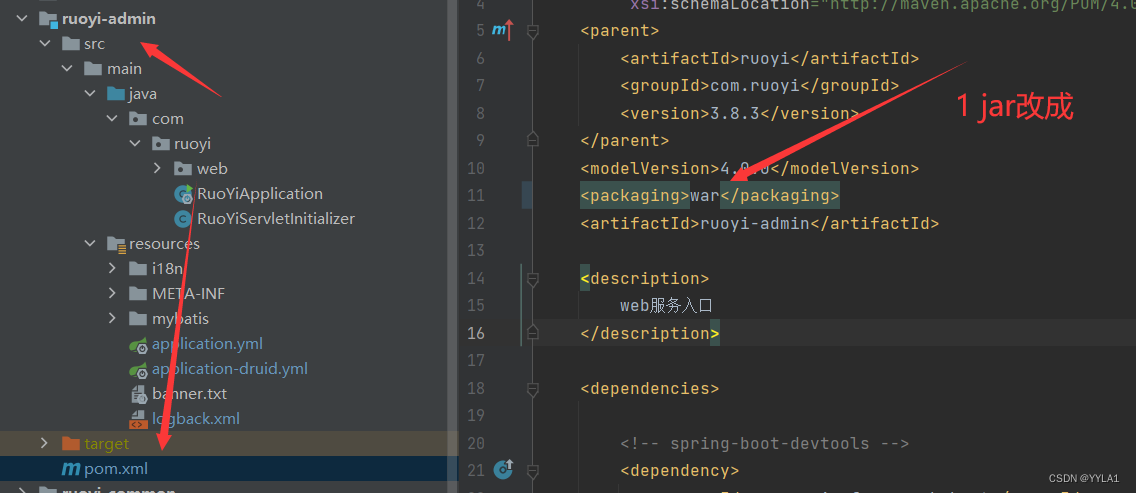1136x493 pixels.
Task: Collapse the ruoyi-admin module node
Action: tap(22, 19)
